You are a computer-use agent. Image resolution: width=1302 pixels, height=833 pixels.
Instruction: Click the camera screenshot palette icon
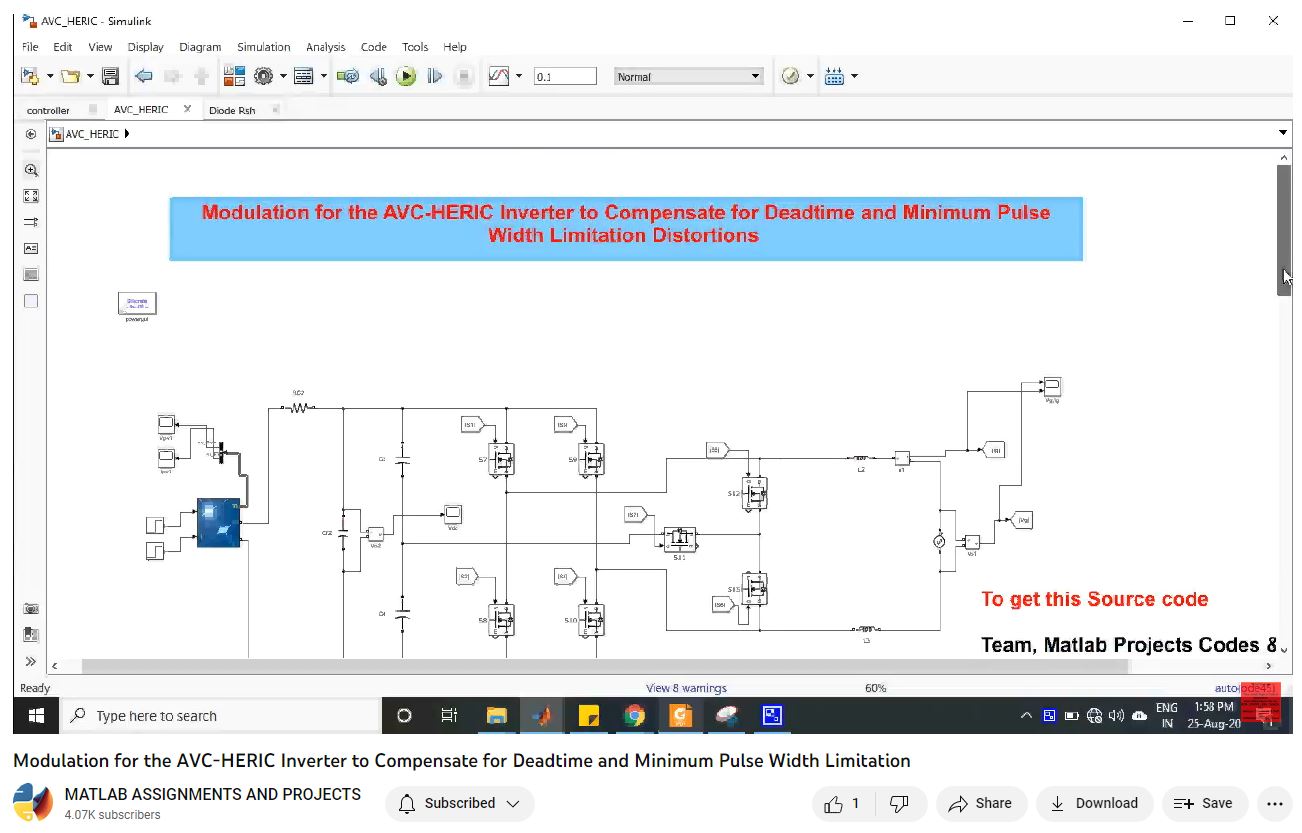pyautogui.click(x=31, y=609)
